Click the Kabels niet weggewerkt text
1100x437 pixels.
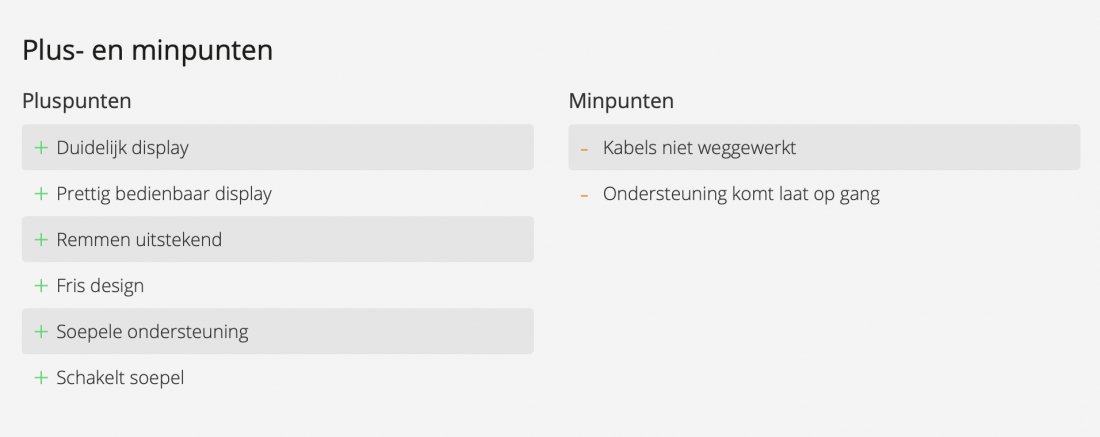[x=699, y=148]
